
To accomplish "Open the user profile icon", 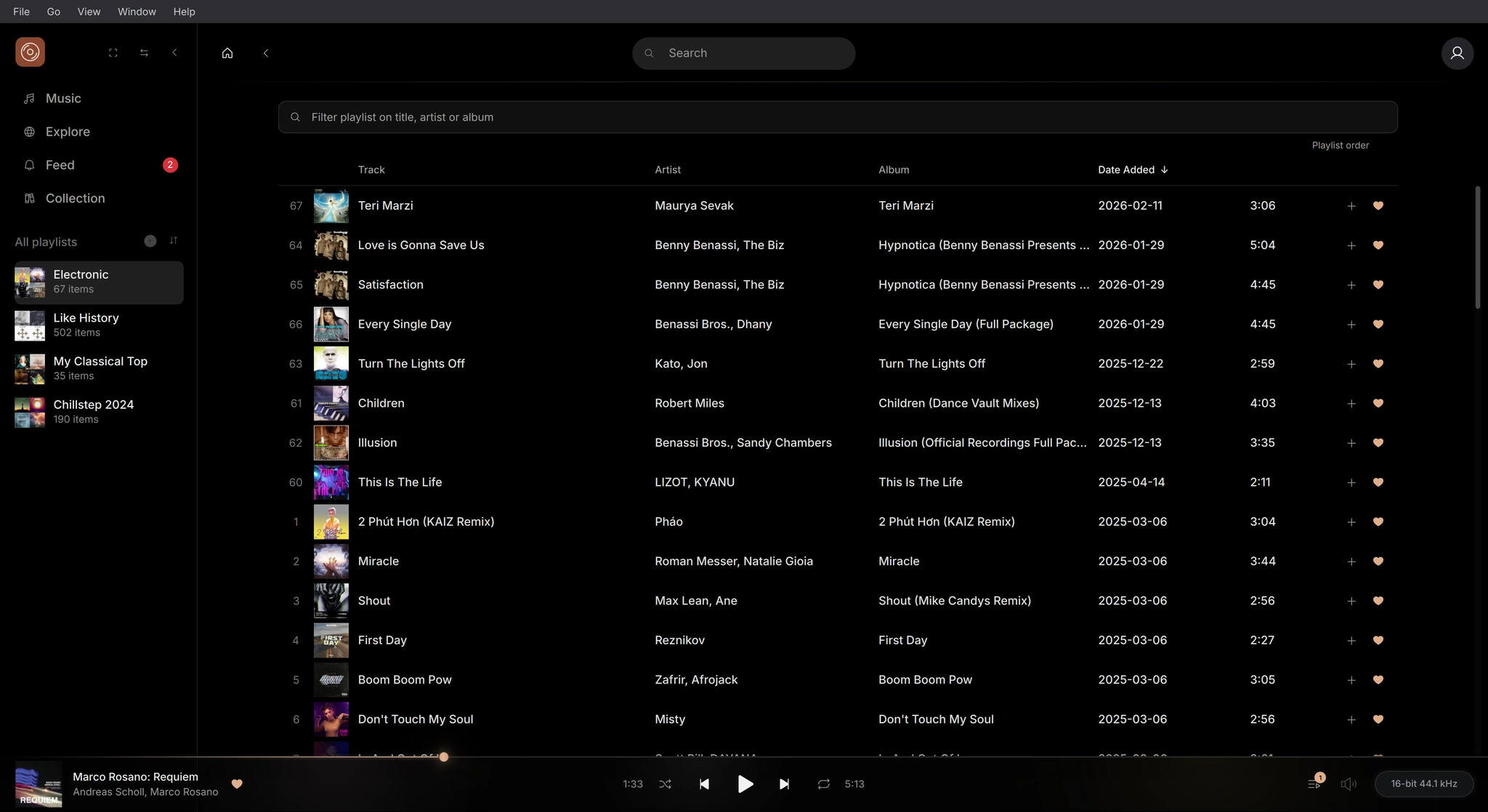I will pos(1457,53).
